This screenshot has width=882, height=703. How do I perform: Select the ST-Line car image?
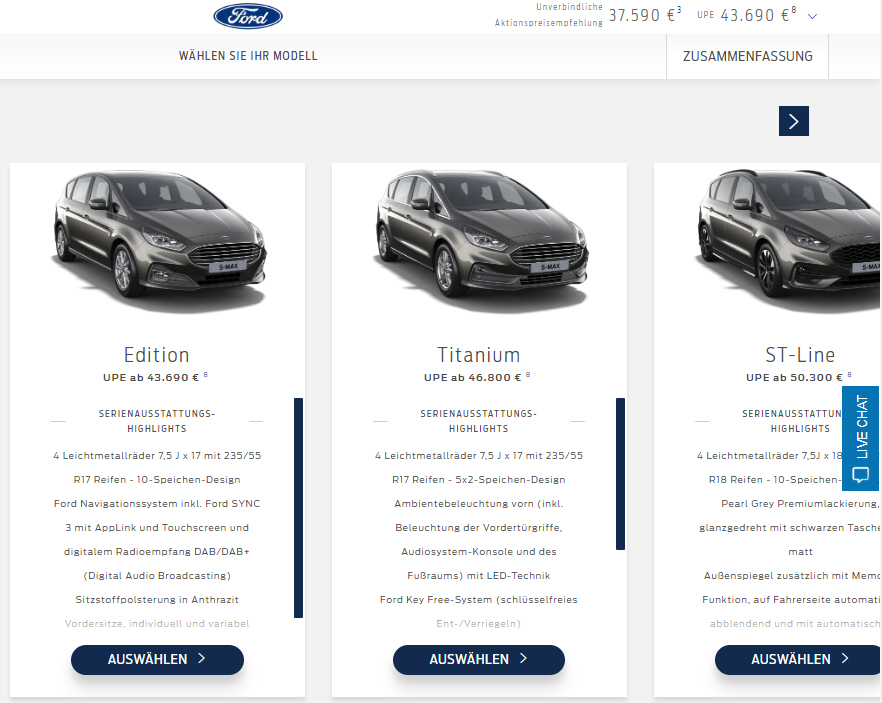[788, 241]
